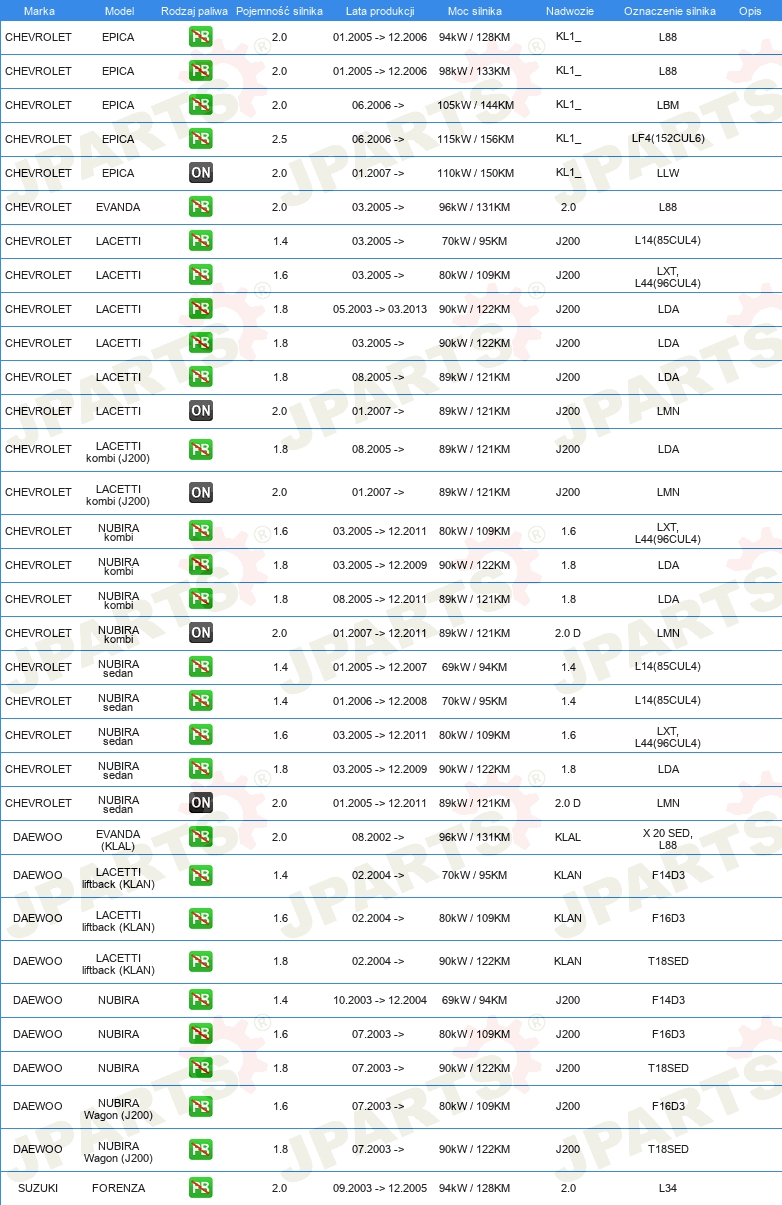This screenshot has width=782, height=1205.
Task: Click the PB icon in the Nubira sedan 1.6 row
Action: (200, 735)
